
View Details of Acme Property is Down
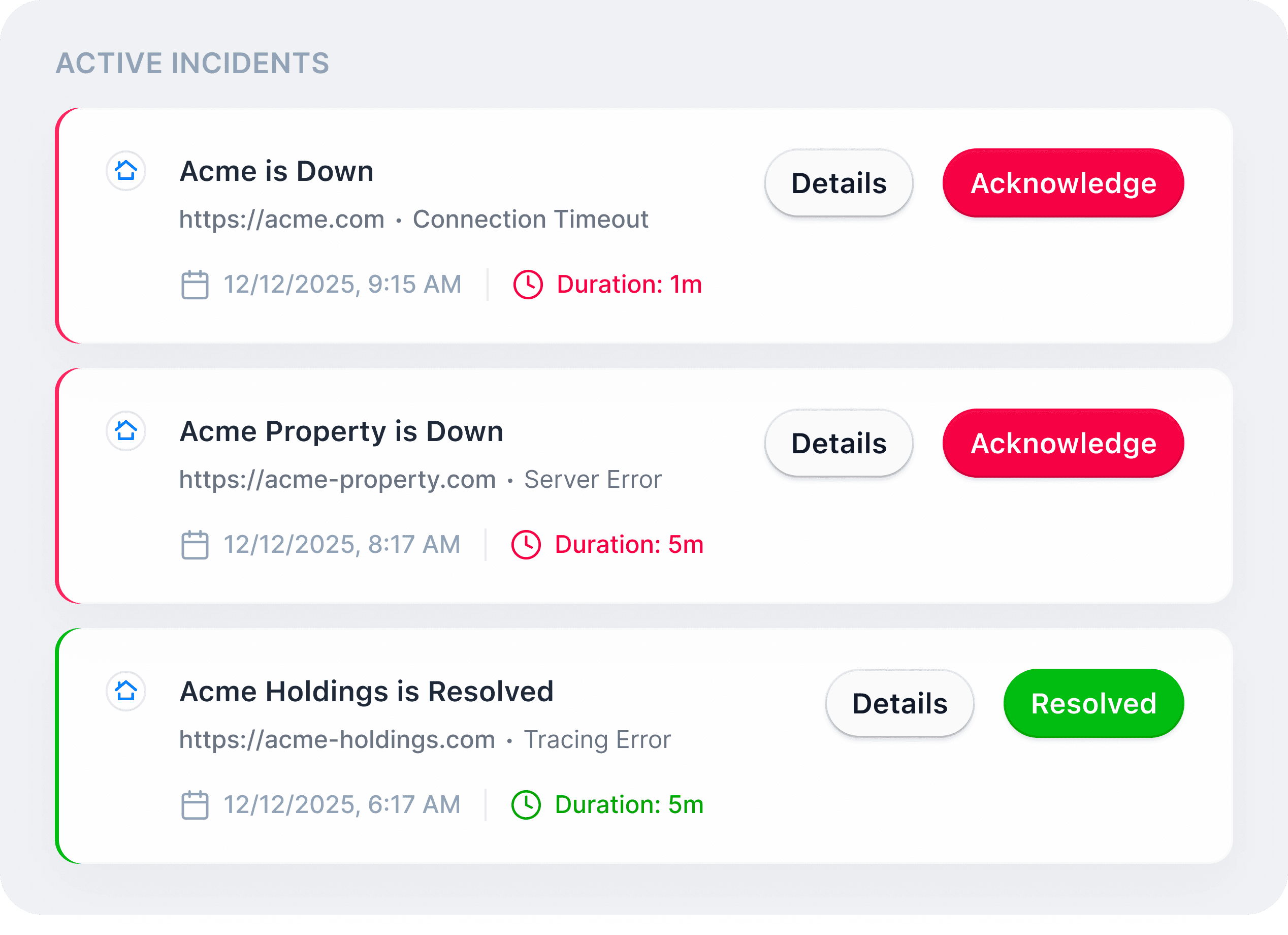tap(838, 443)
